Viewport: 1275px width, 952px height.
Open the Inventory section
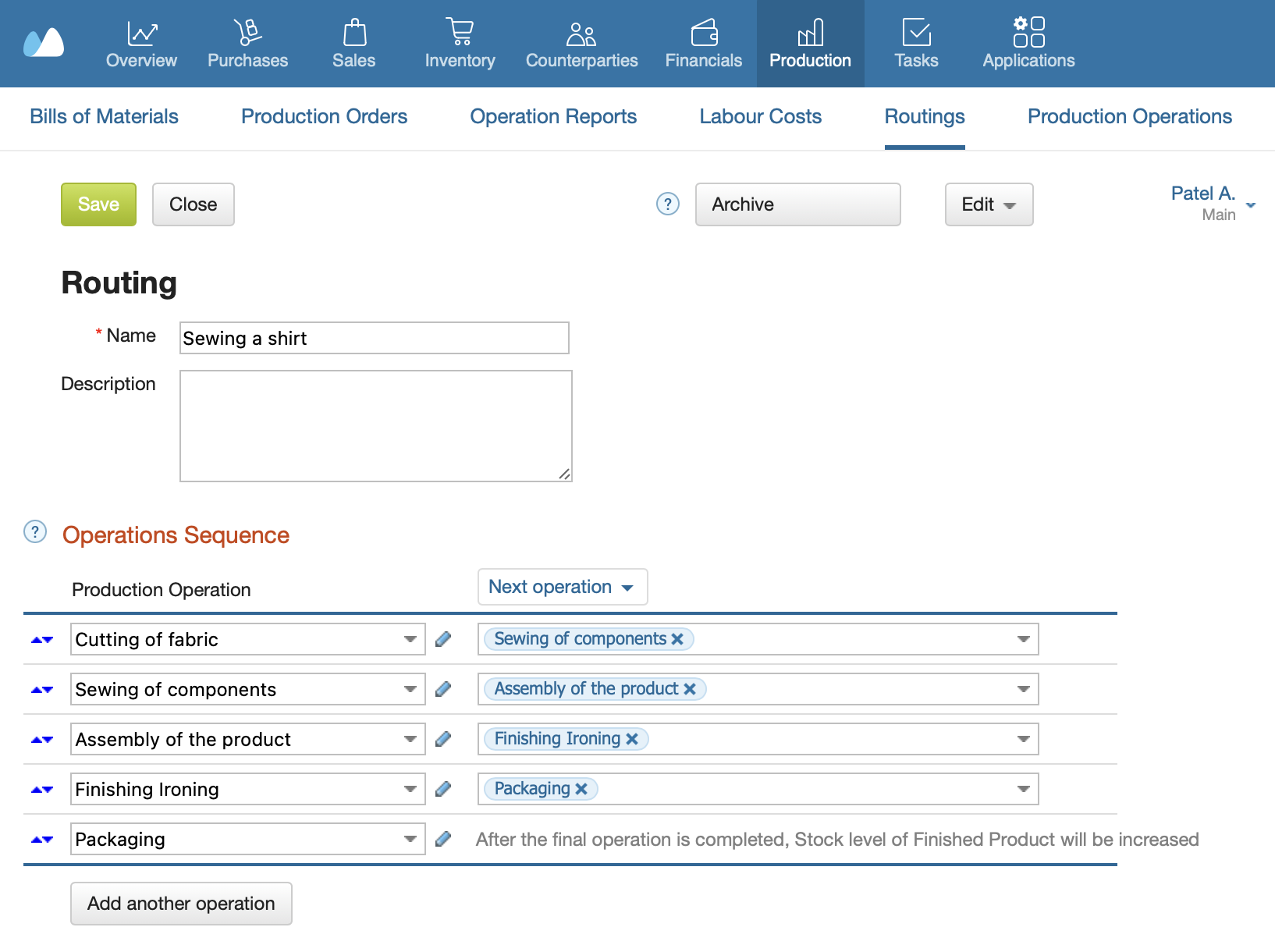(460, 44)
